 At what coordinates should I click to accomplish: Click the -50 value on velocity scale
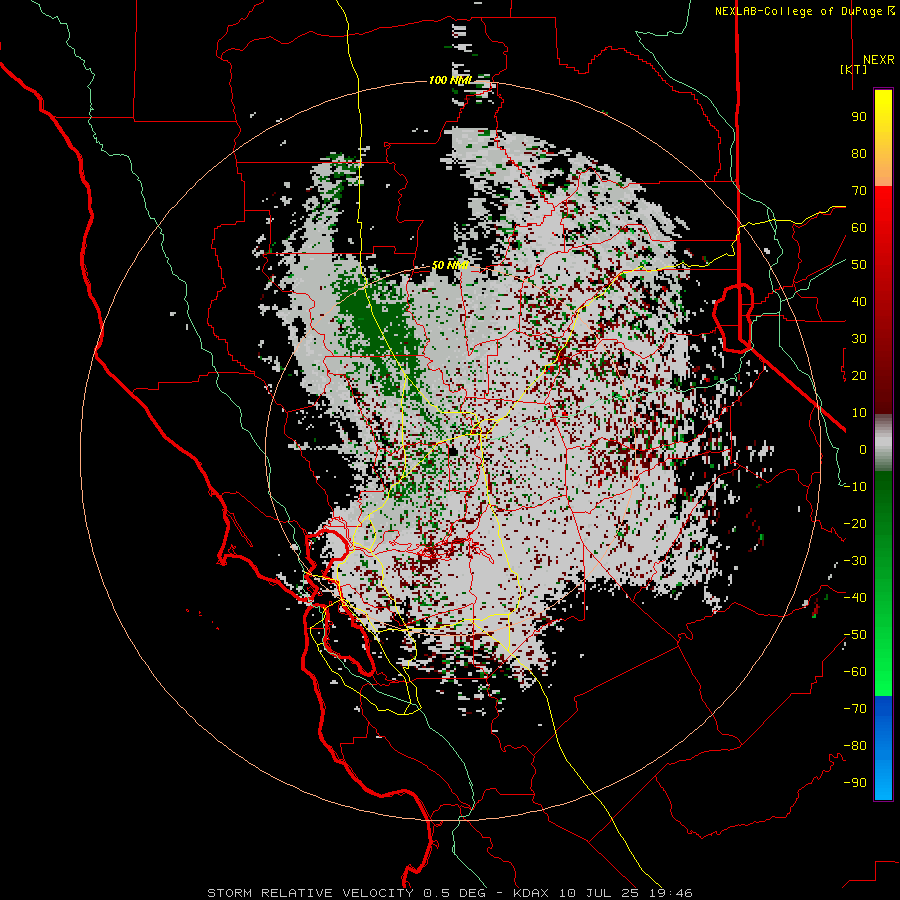click(x=855, y=635)
